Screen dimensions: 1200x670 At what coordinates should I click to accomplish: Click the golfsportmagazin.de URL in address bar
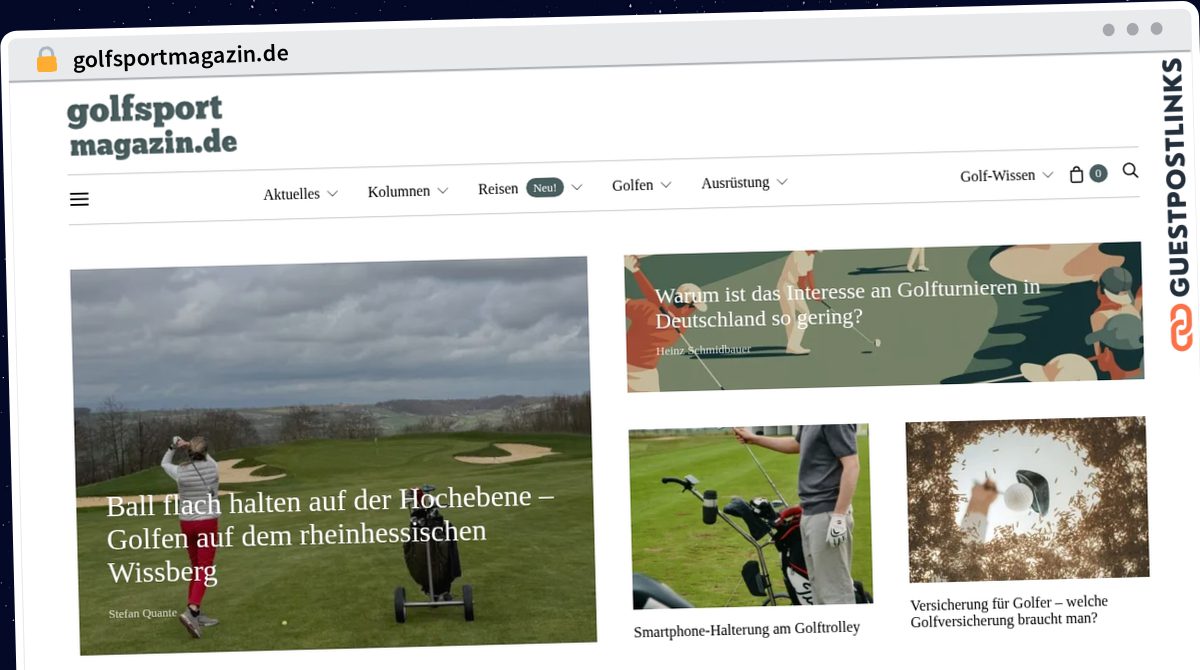[x=180, y=57]
